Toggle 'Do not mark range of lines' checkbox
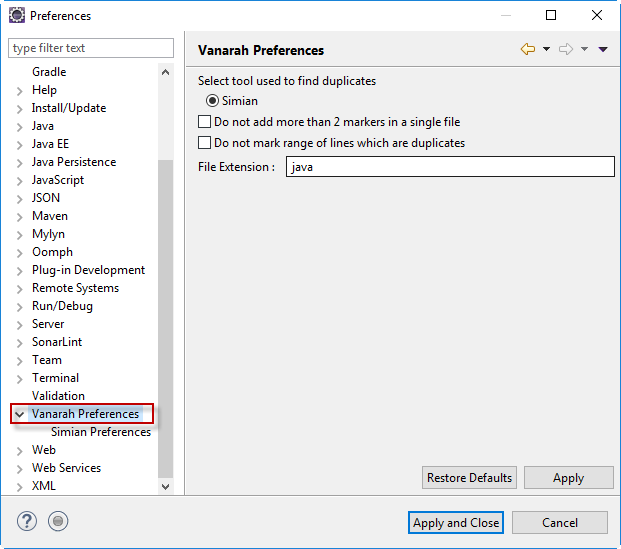621x549 pixels. point(205,143)
